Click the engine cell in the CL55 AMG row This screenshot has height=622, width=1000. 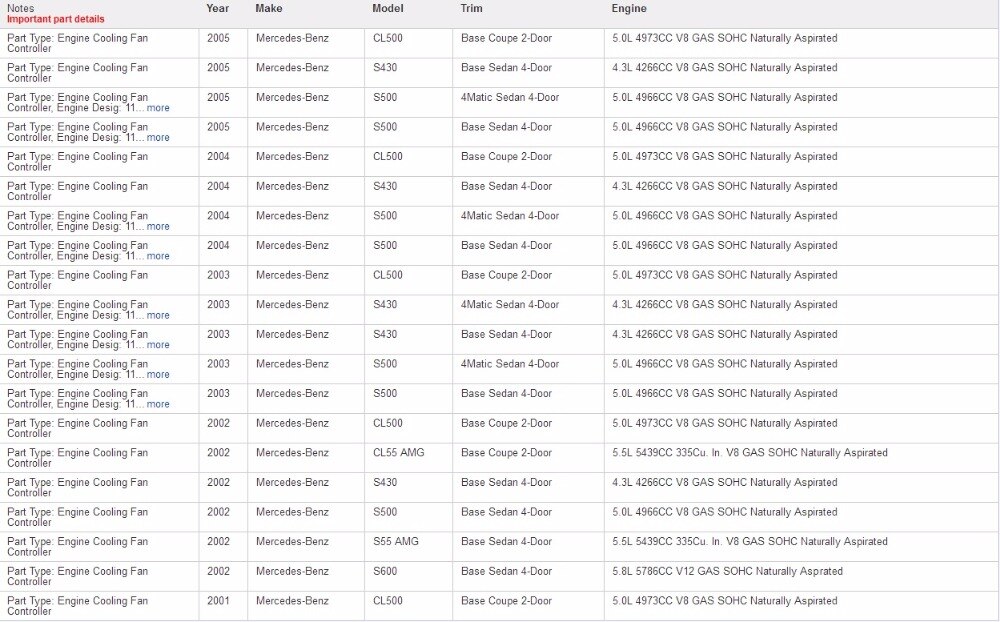750,452
